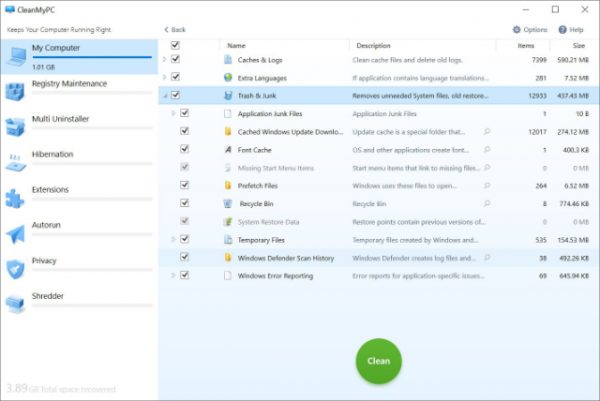This screenshot has width=600, height=401.
Task: Click Hibernation sleeping laptop icon
Action: point(15,162)
